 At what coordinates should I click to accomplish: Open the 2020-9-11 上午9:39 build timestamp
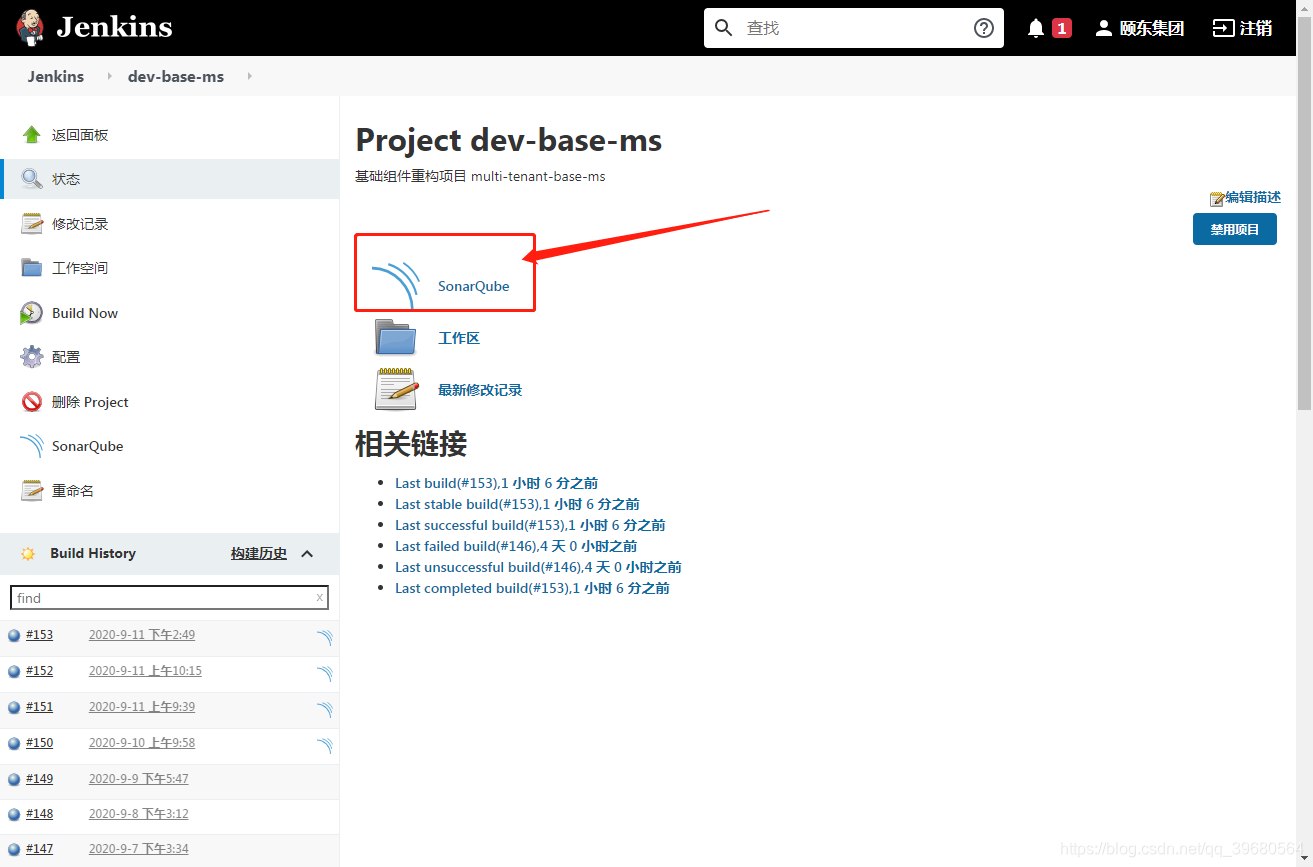142,707
